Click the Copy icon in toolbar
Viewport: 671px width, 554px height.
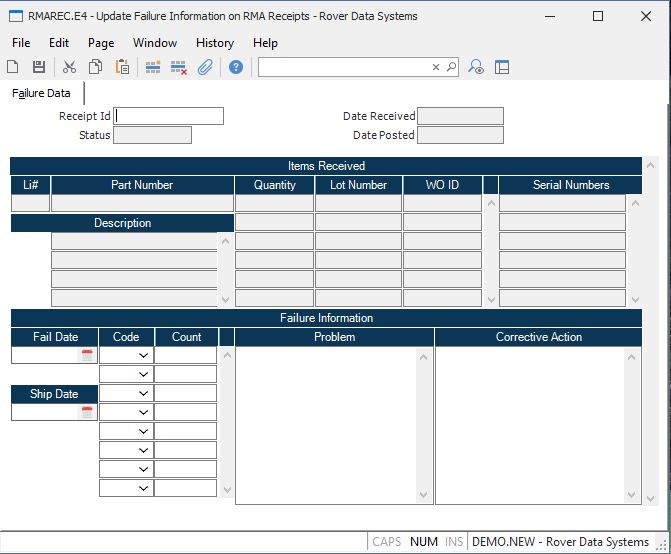(95, 67)
